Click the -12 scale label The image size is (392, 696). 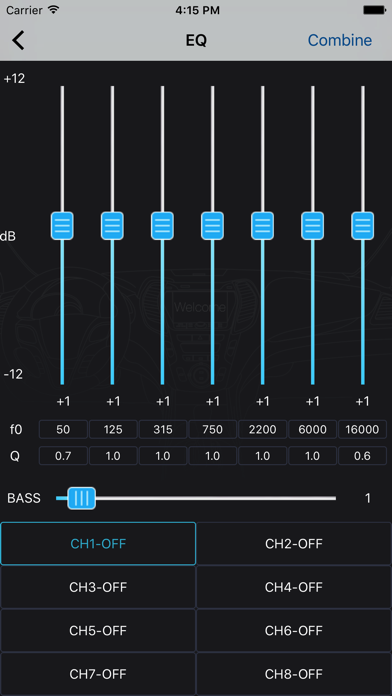(x=13, y=375)
